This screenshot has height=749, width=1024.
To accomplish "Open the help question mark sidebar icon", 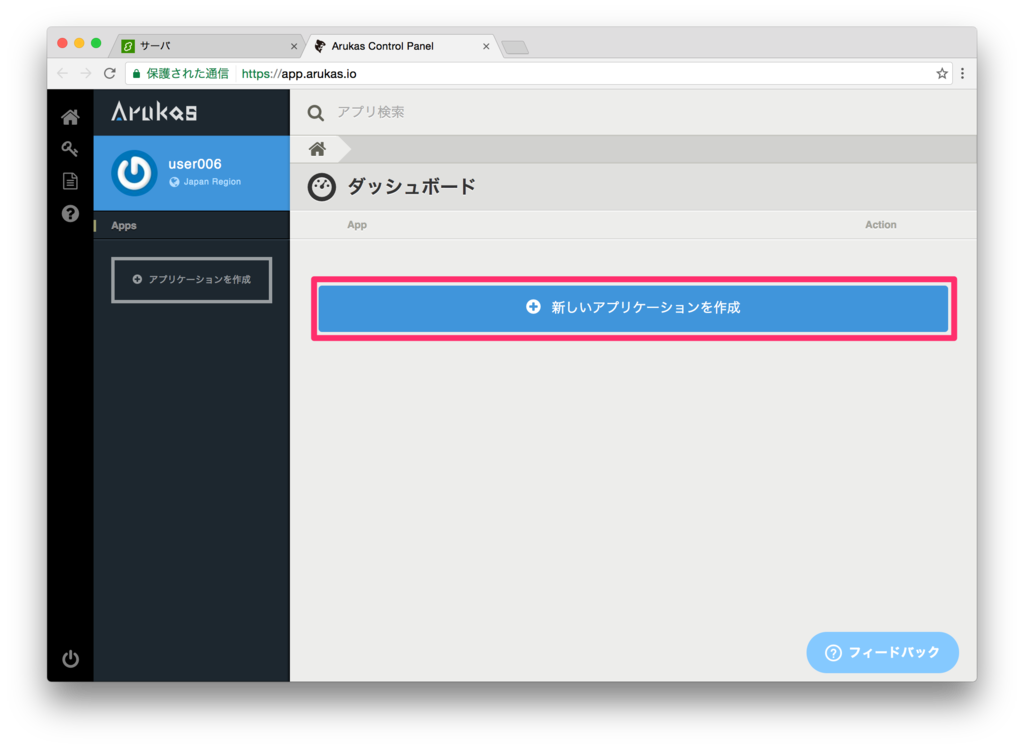I will point(70,214).
